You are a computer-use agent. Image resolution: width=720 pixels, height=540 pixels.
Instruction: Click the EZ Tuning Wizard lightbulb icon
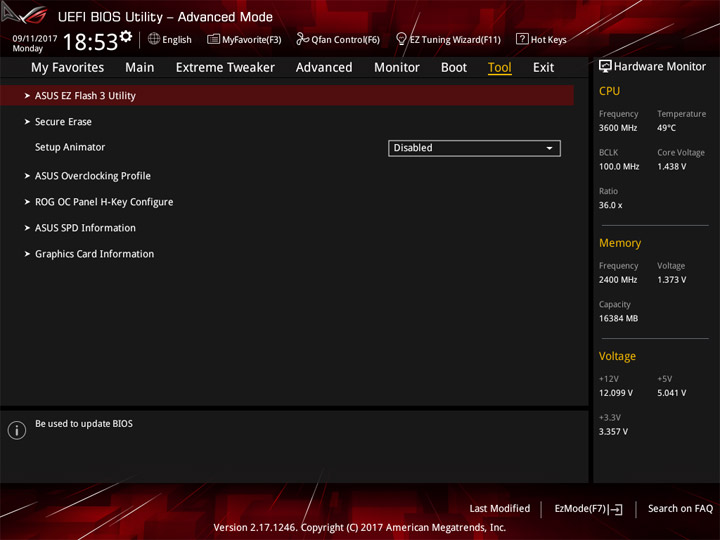401,39
